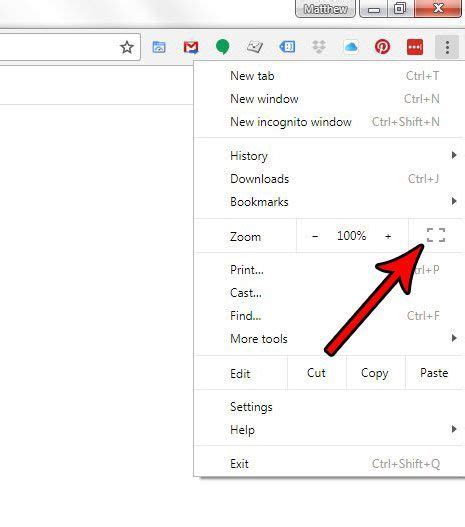Click the chart checkmark extension icon

[255, 47]
